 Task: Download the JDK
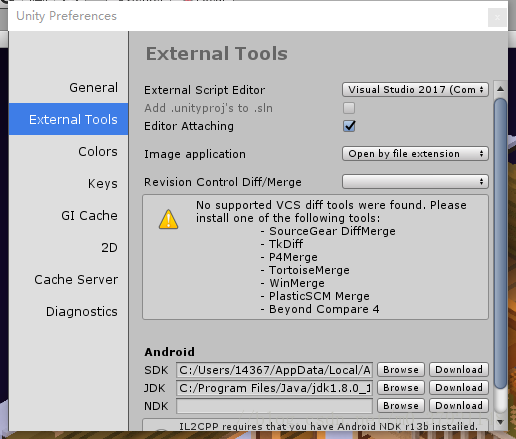coord(459,388)
